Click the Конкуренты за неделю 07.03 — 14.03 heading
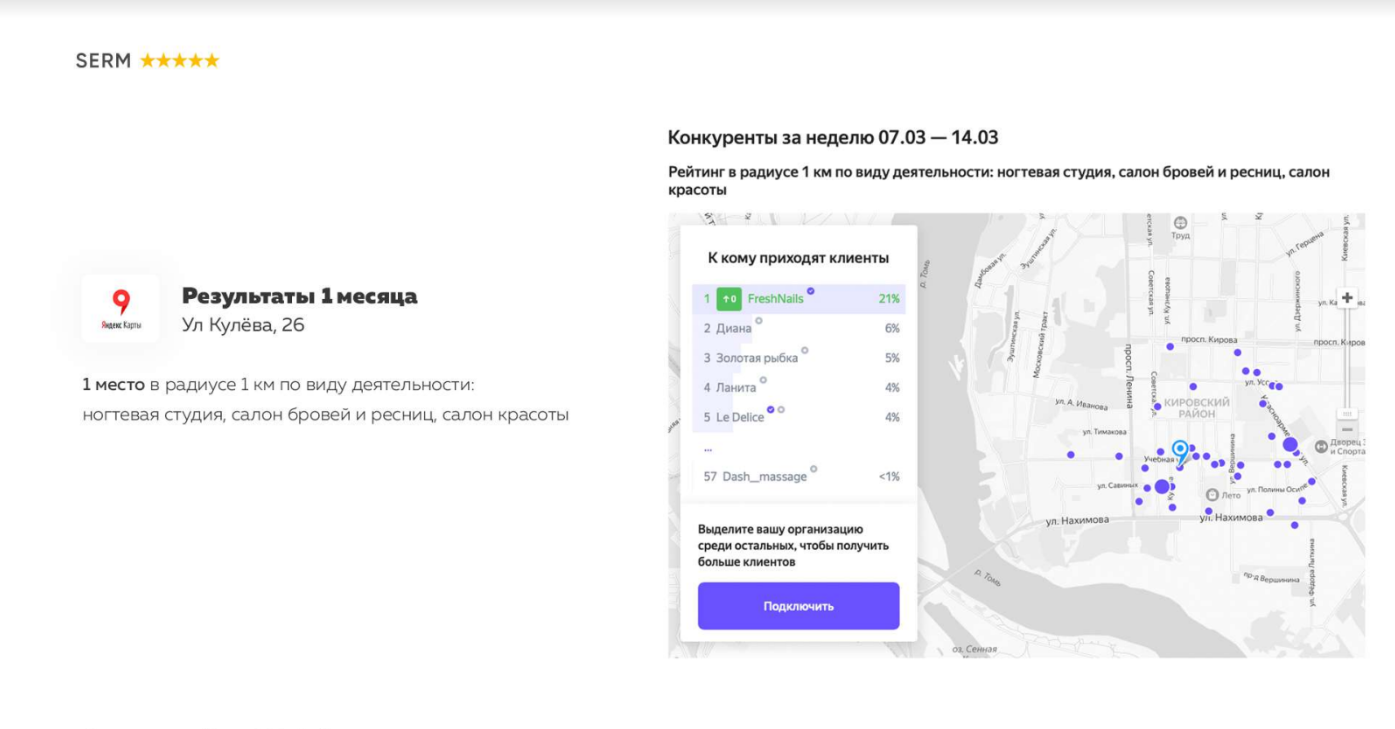This screenshot has height=729, width=1395. click(833, 138)
